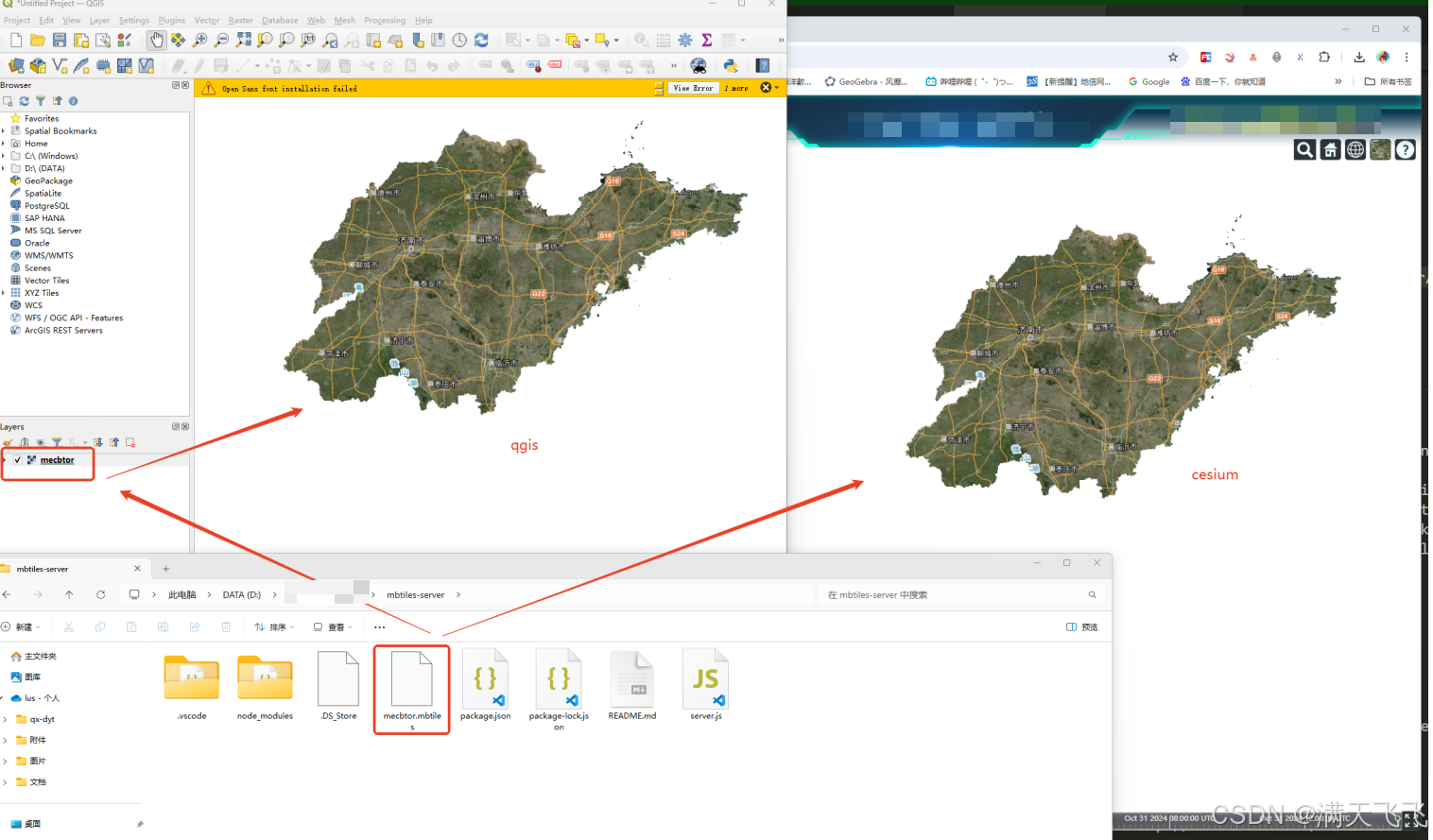Click QGIS New Shapefile Layer icon

tap(60, 65)
